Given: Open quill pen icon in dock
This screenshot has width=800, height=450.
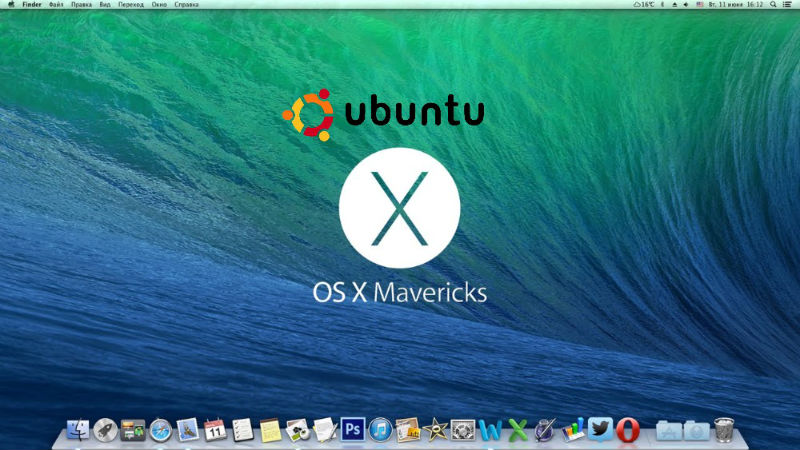Looking at the screenshot, I should (x=545, y=430).
